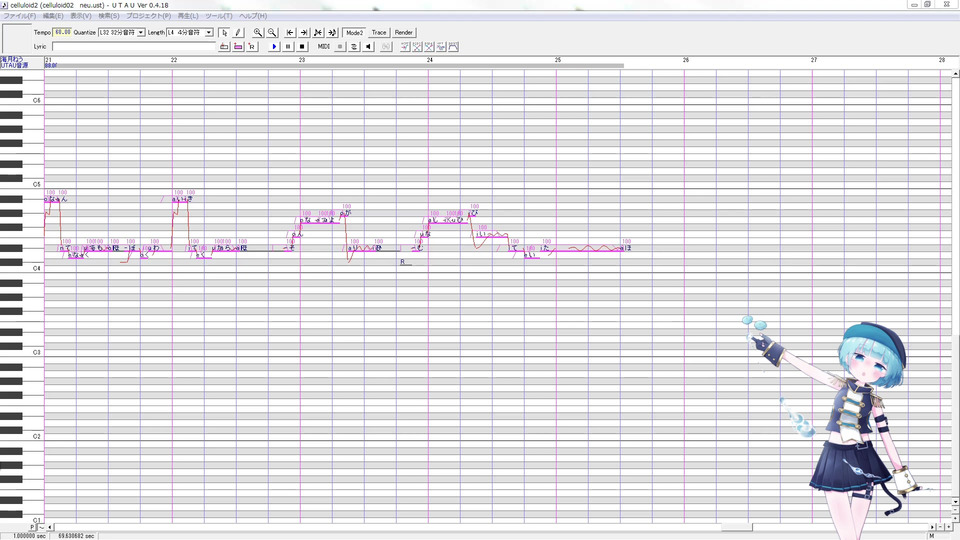Click the C5 piano key label
Viewport: 960px width, 540px height.
37,184
